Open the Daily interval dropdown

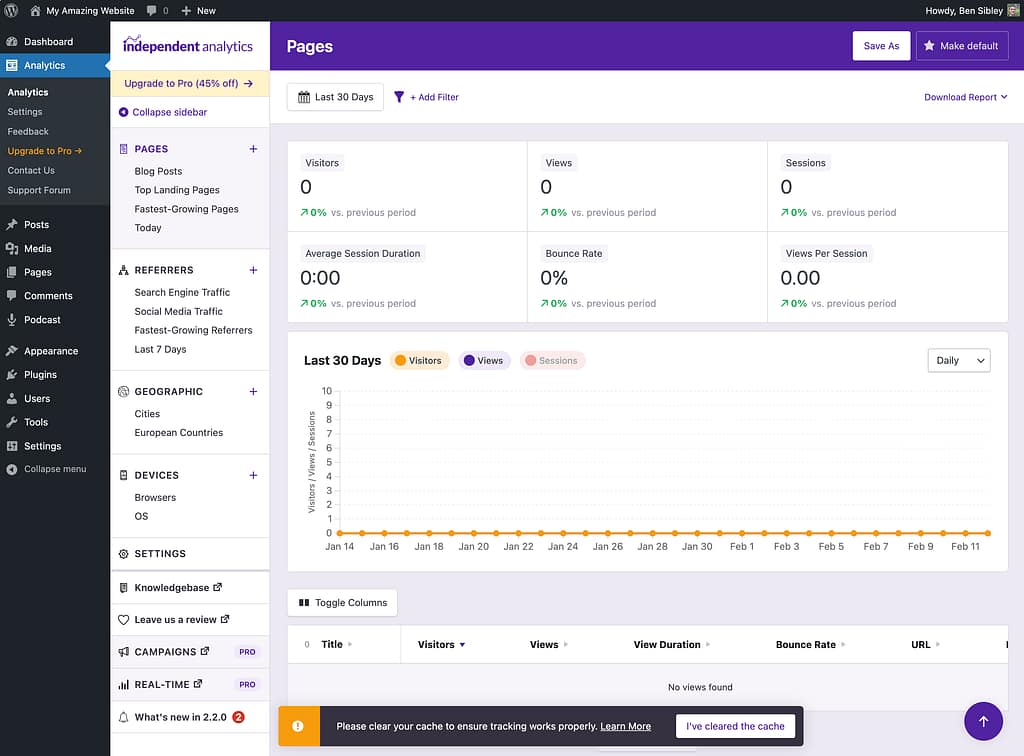pyautogui.click(x=958, y=361)
